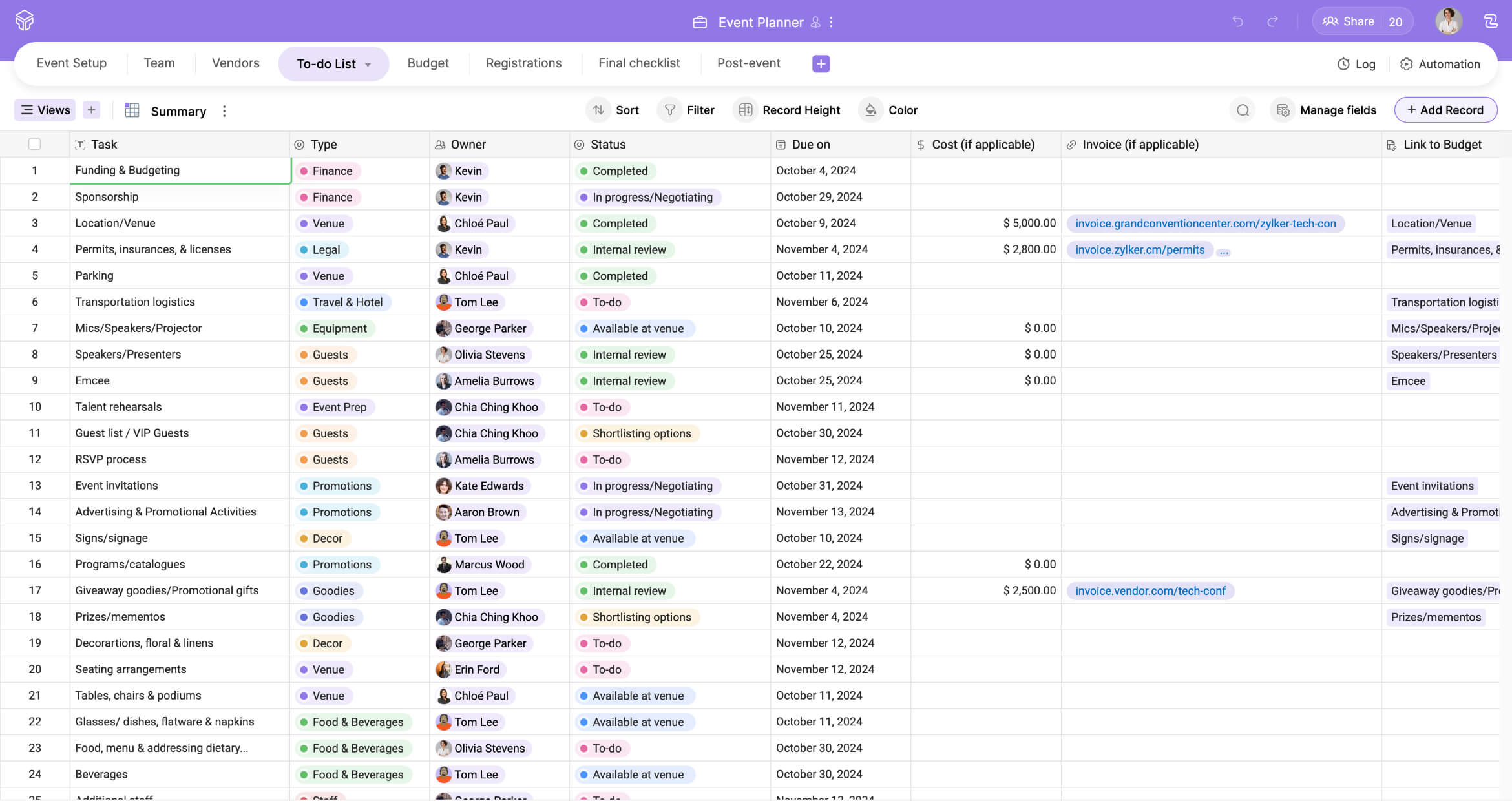The height and width of the screenshot is (801, 1512).
Task: Toggle the select-all records checkbox
Action: [35, 144]
